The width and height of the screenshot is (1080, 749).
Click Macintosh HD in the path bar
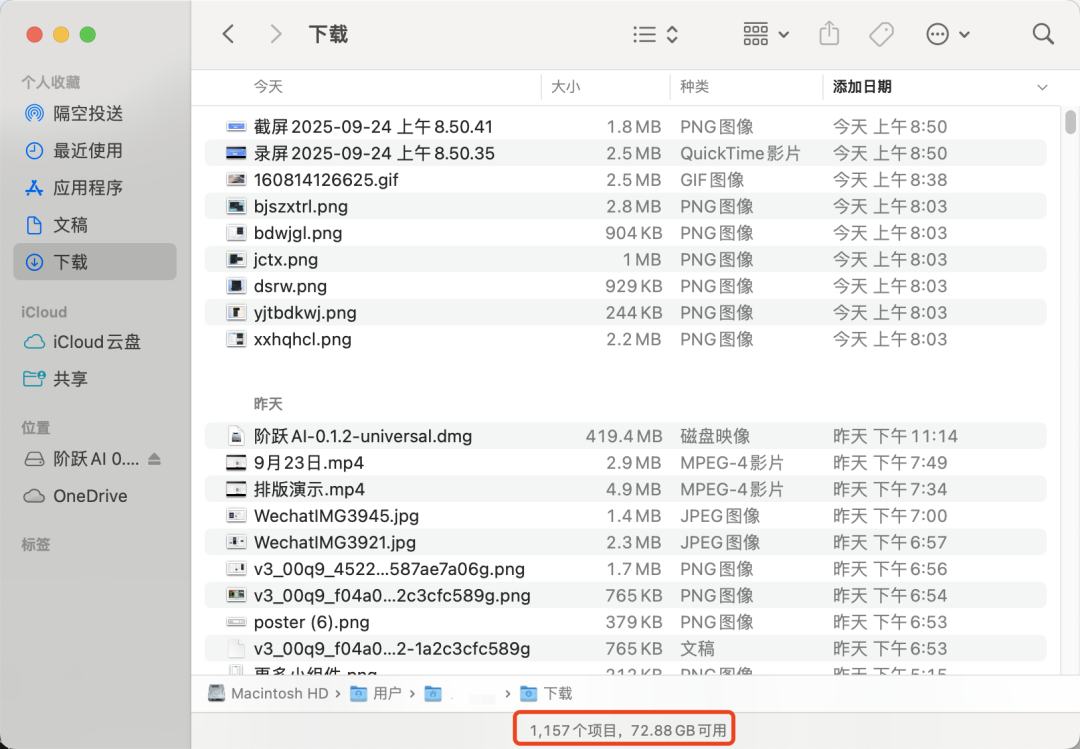269,693
